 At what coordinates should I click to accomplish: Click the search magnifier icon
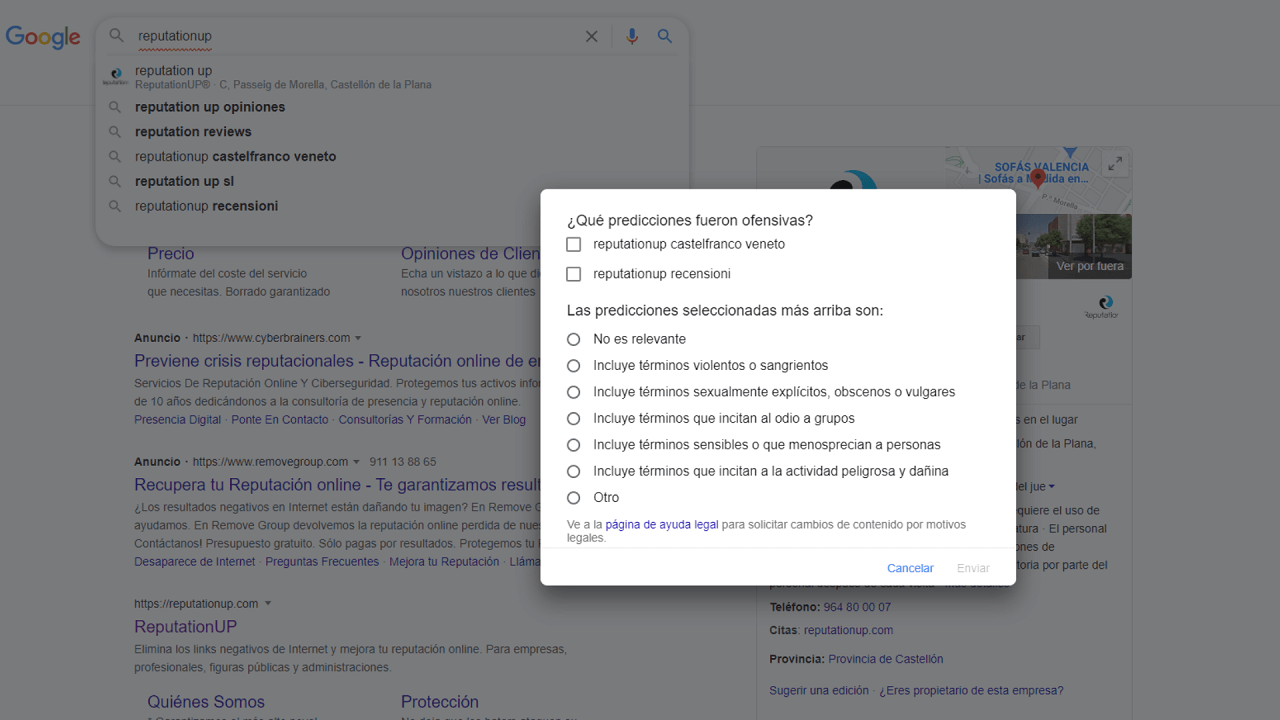(664, 36)
